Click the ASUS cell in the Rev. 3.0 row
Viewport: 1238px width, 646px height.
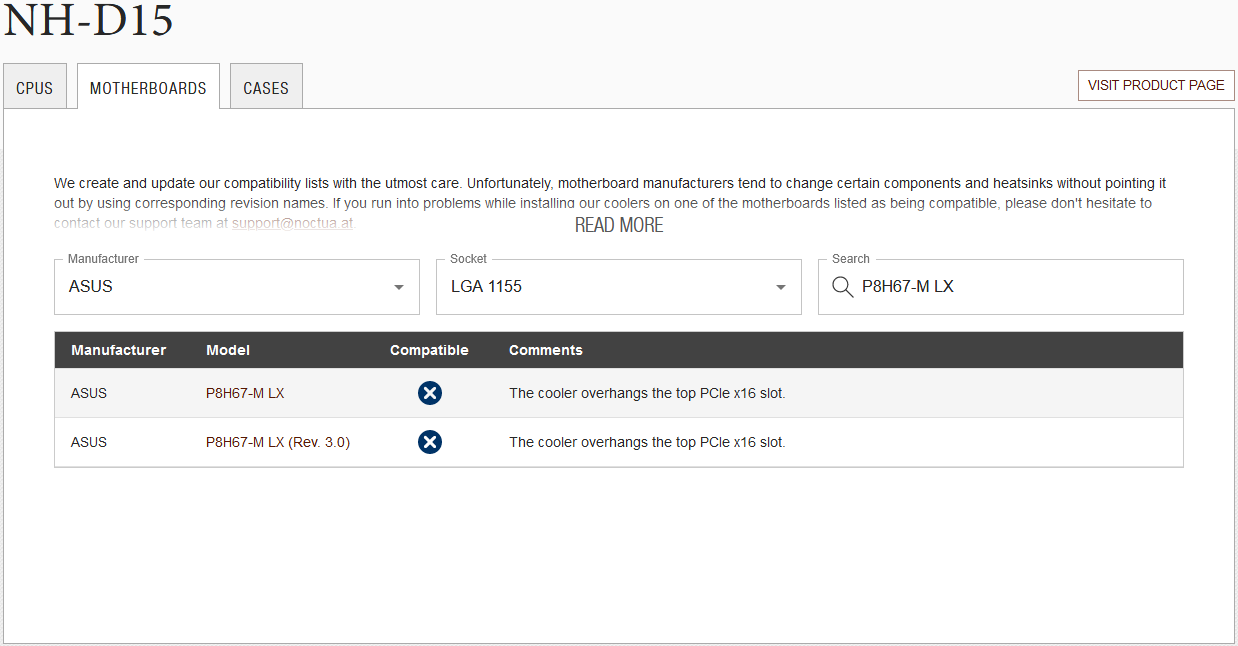pyautogui.click(x=89, y=442)
